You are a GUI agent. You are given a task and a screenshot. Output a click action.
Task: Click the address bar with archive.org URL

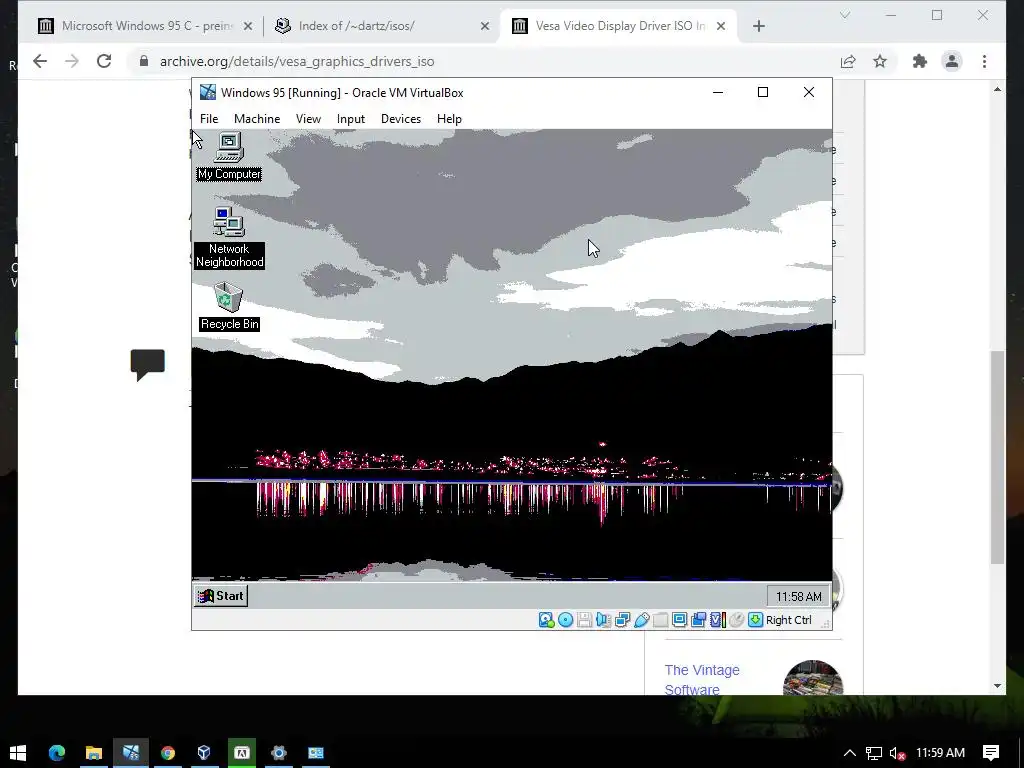coord(483,61)
